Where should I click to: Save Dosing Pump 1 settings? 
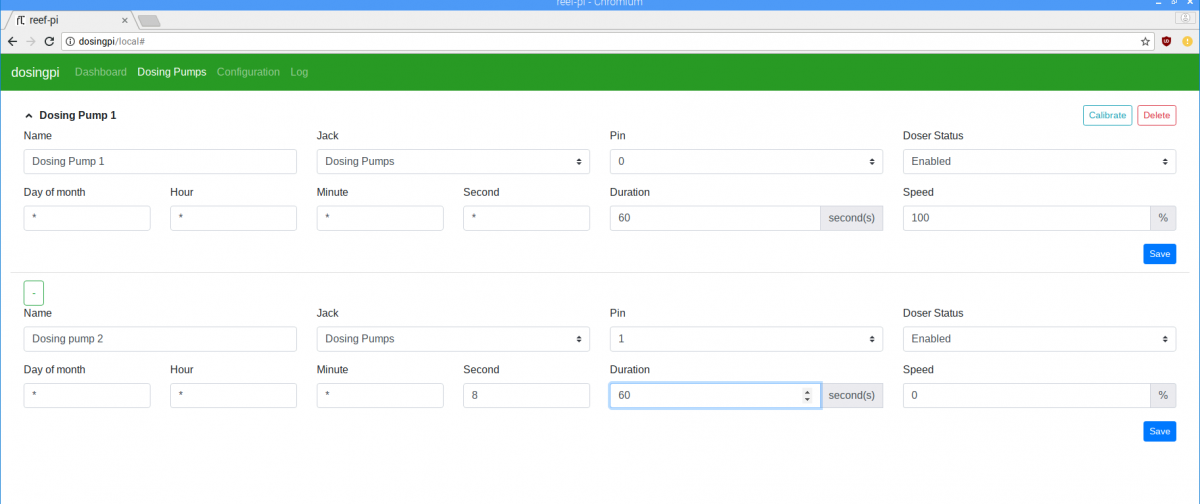pos(1159,254)
